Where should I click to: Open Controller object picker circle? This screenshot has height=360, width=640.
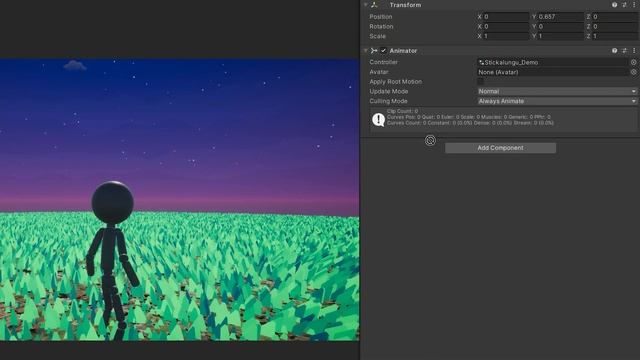click(x=633, y=62)
